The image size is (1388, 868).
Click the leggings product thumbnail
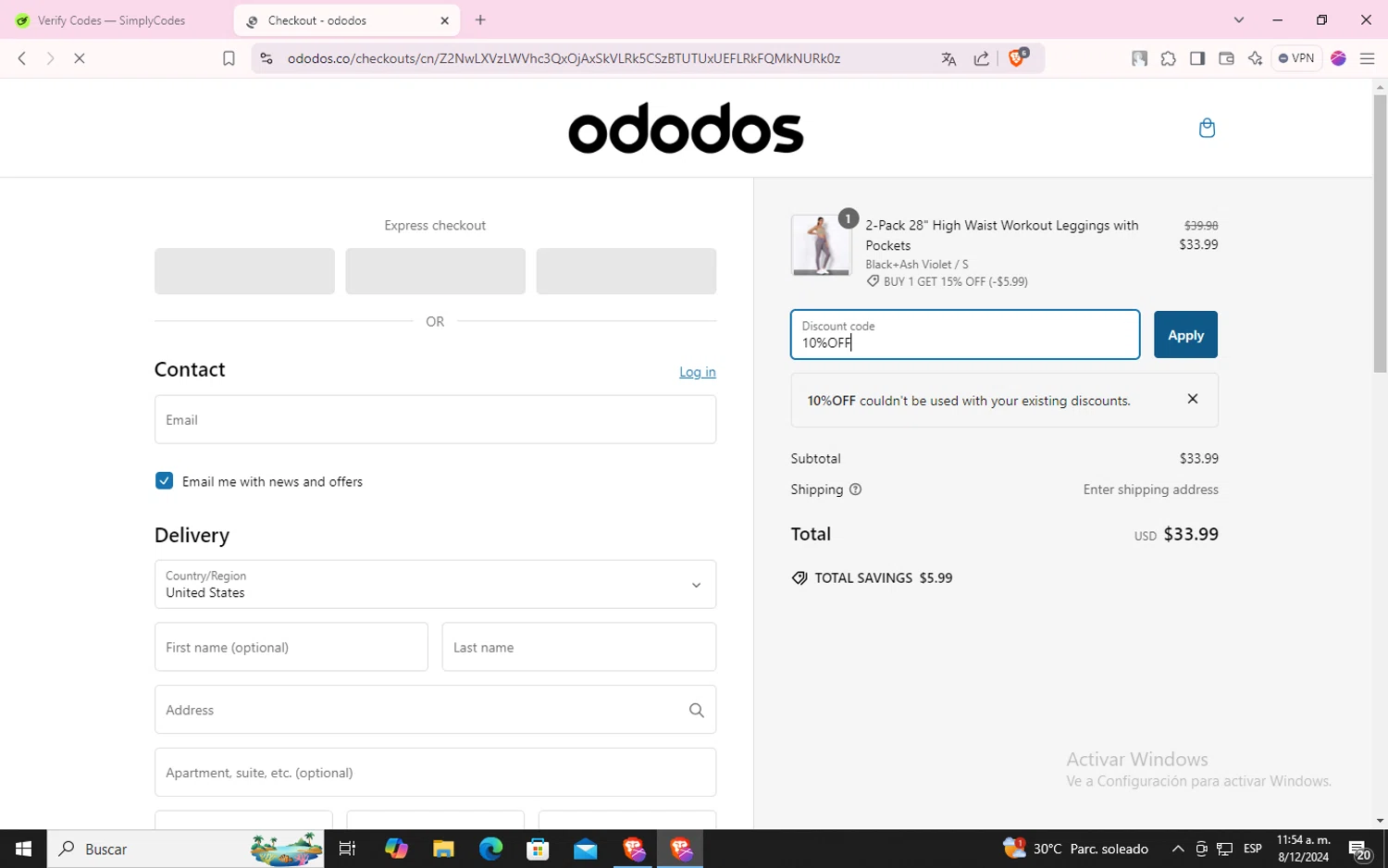coord(821,245)
